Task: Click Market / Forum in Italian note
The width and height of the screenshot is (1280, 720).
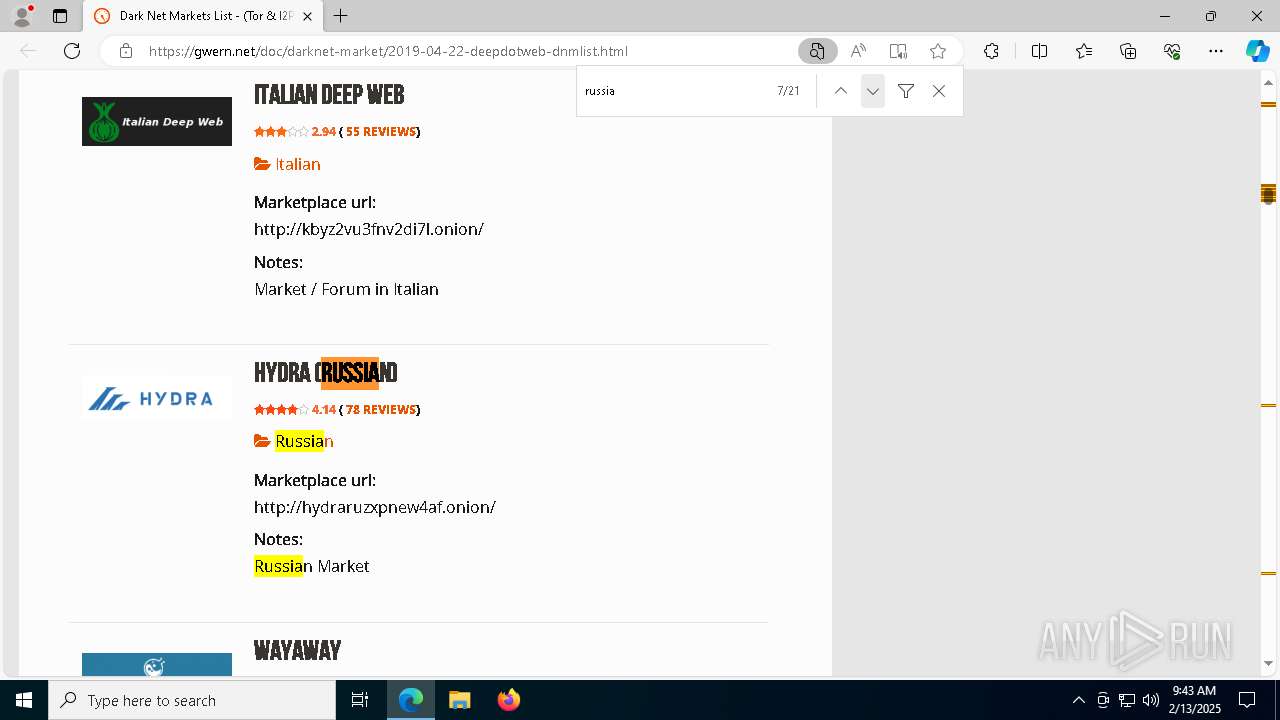Action: click(x=346, y=289)
